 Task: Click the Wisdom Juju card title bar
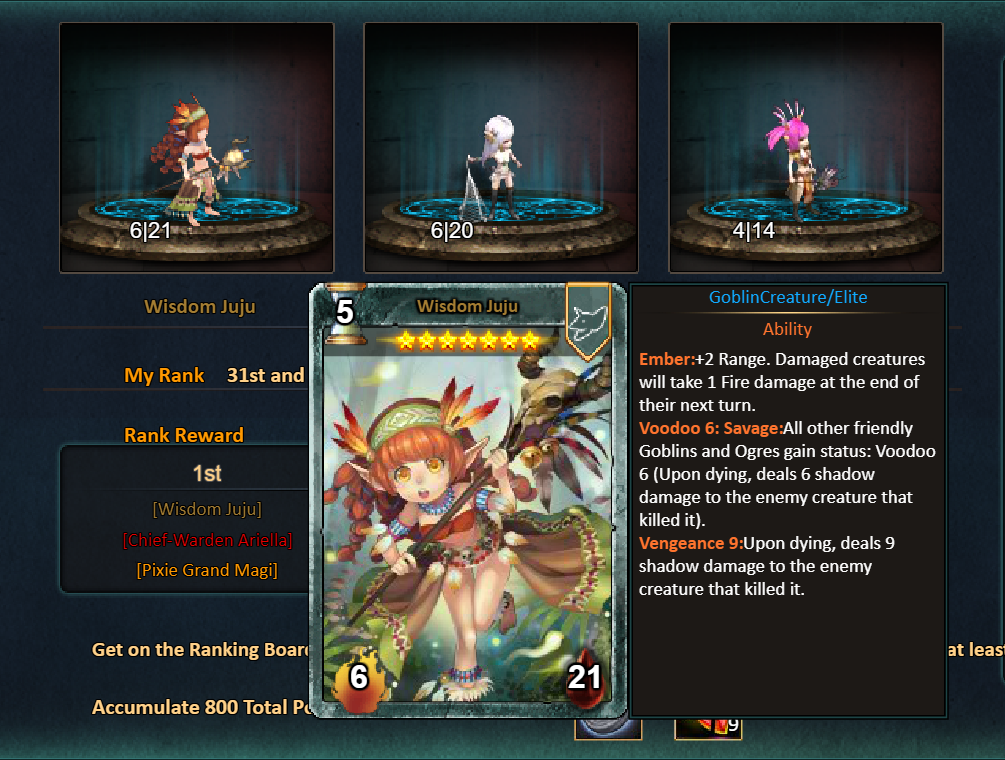(x=467, y=306)
